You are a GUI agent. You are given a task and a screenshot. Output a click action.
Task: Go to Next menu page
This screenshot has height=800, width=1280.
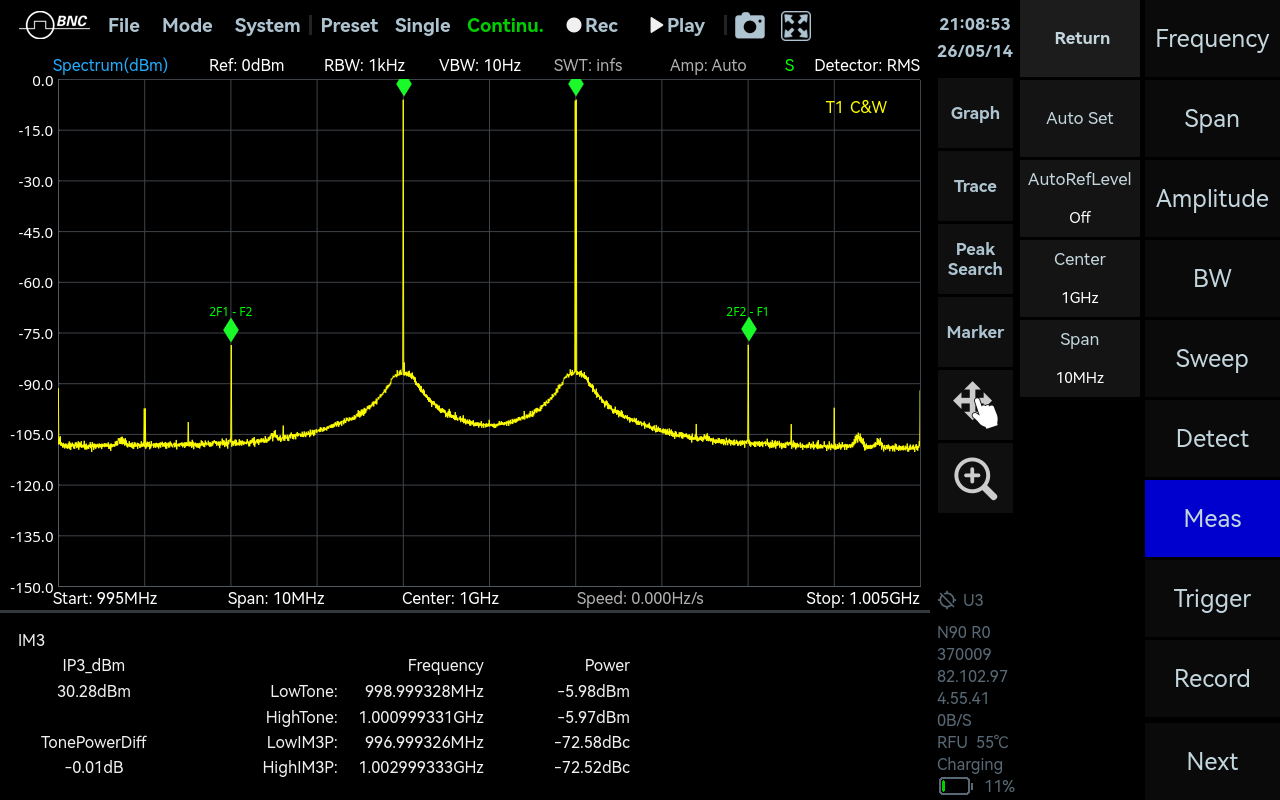[x=1212, y=761]
